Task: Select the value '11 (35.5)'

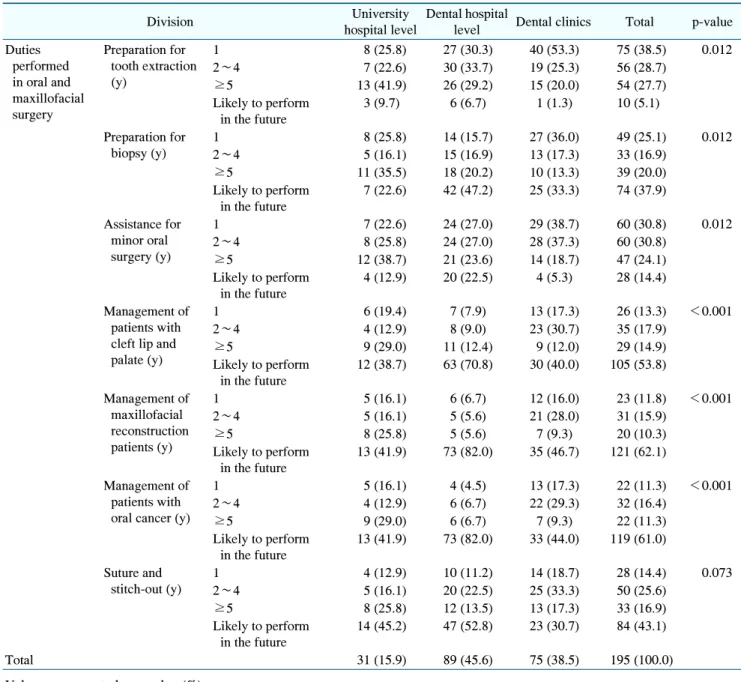Action: [x=381, y=173]
